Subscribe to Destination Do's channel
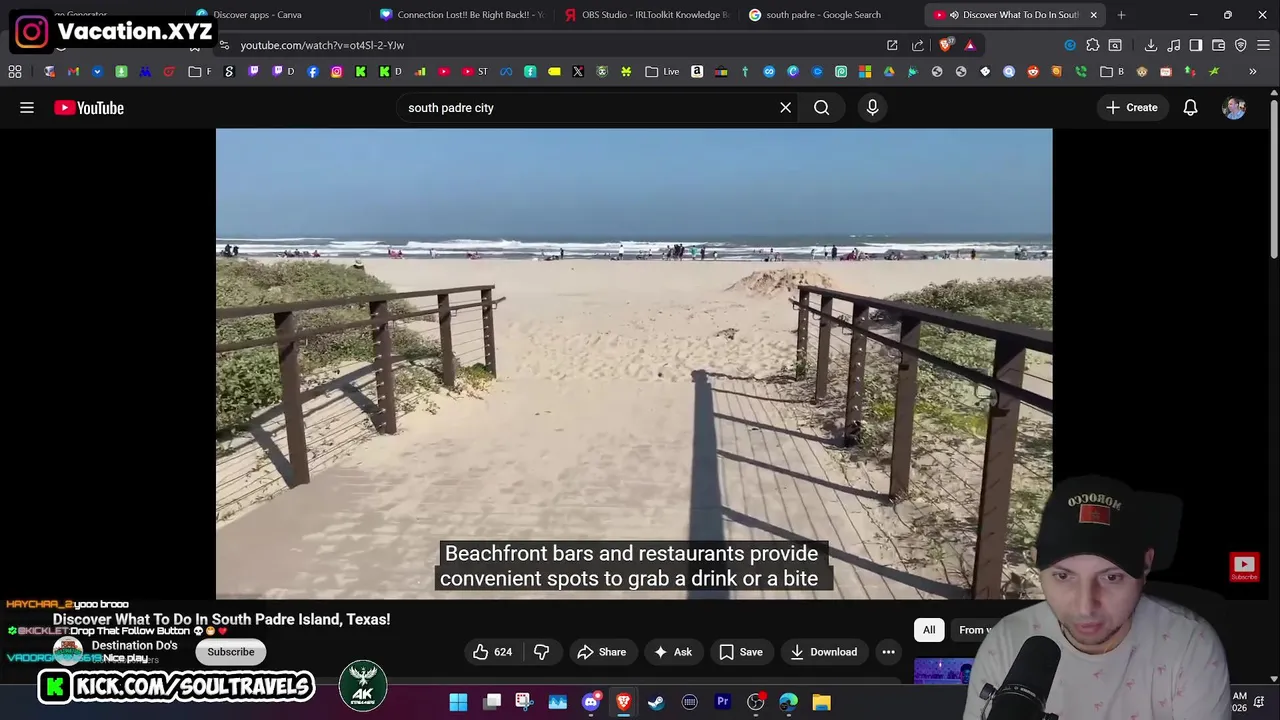The height and width of the screenshot is (720, 1280). coord(231,652)
